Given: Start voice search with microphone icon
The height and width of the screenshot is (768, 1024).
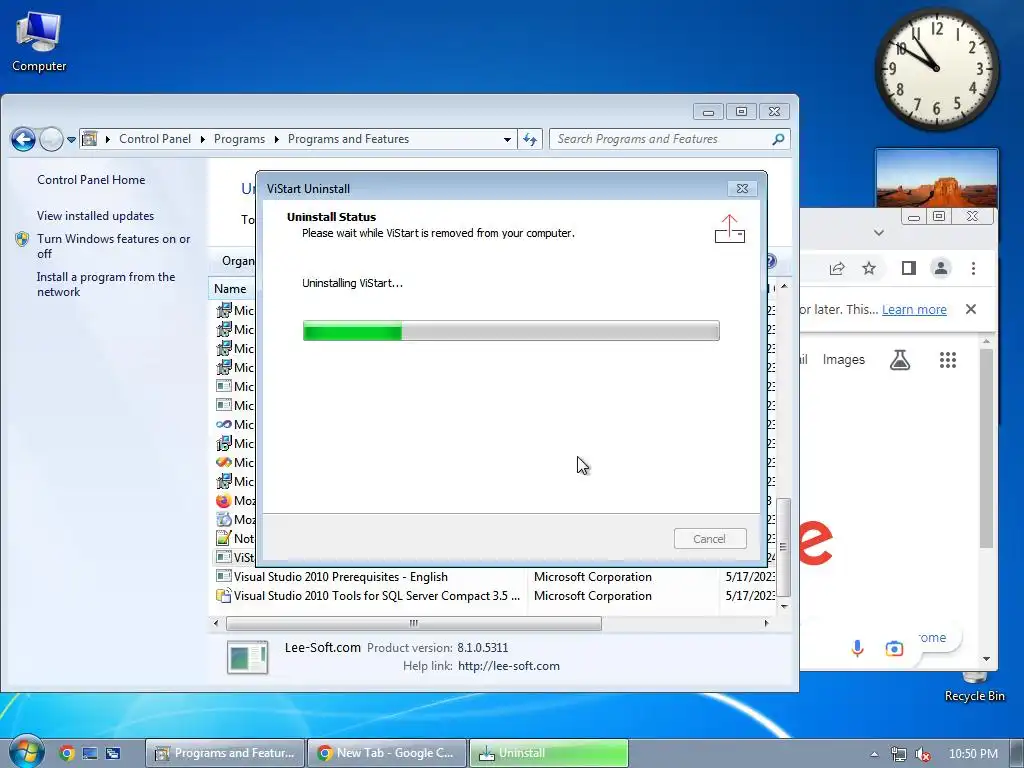Looking at the screenshot, I should (x=857, y=648).
